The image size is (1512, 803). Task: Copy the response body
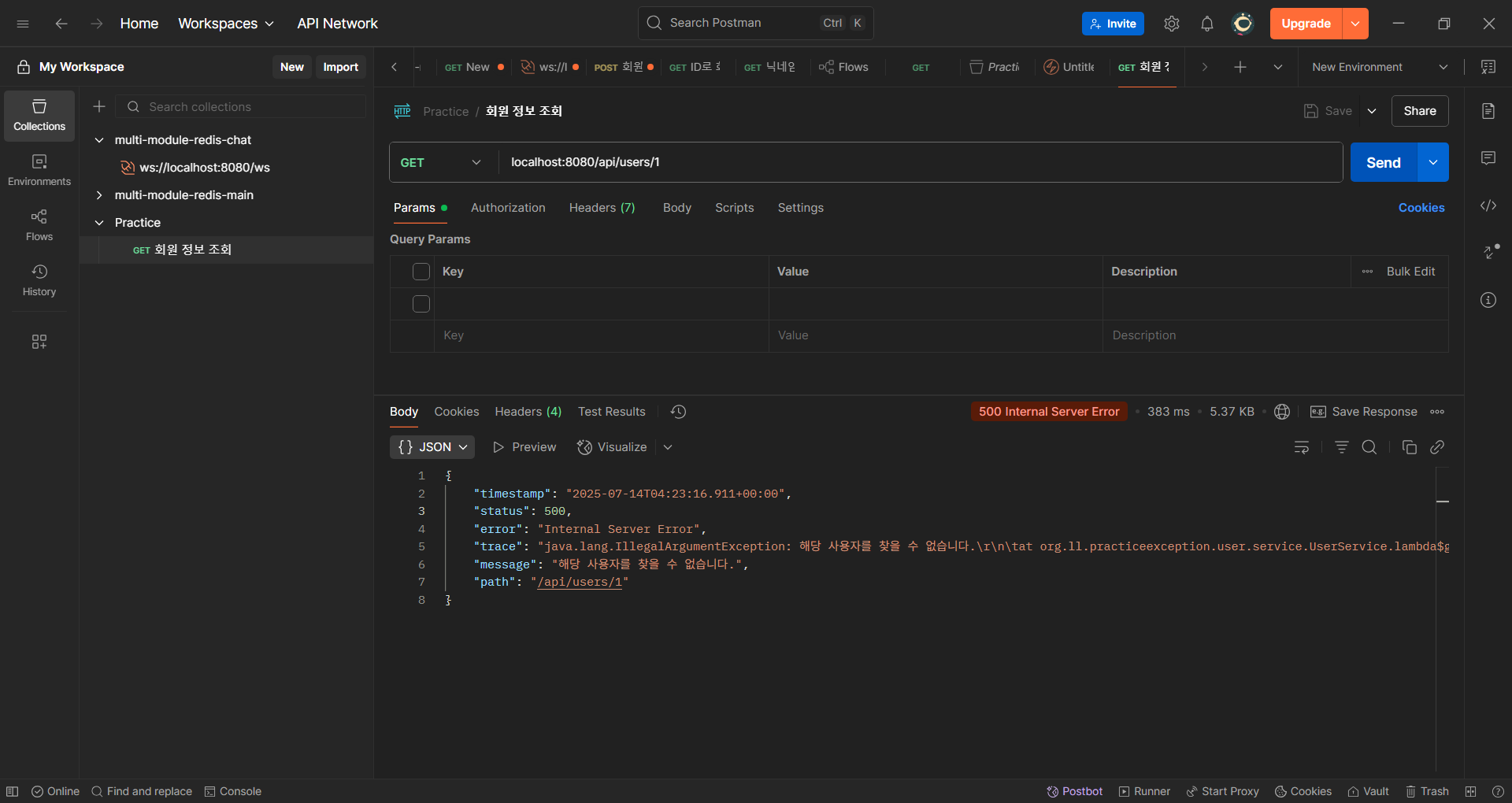[1410, 447]
